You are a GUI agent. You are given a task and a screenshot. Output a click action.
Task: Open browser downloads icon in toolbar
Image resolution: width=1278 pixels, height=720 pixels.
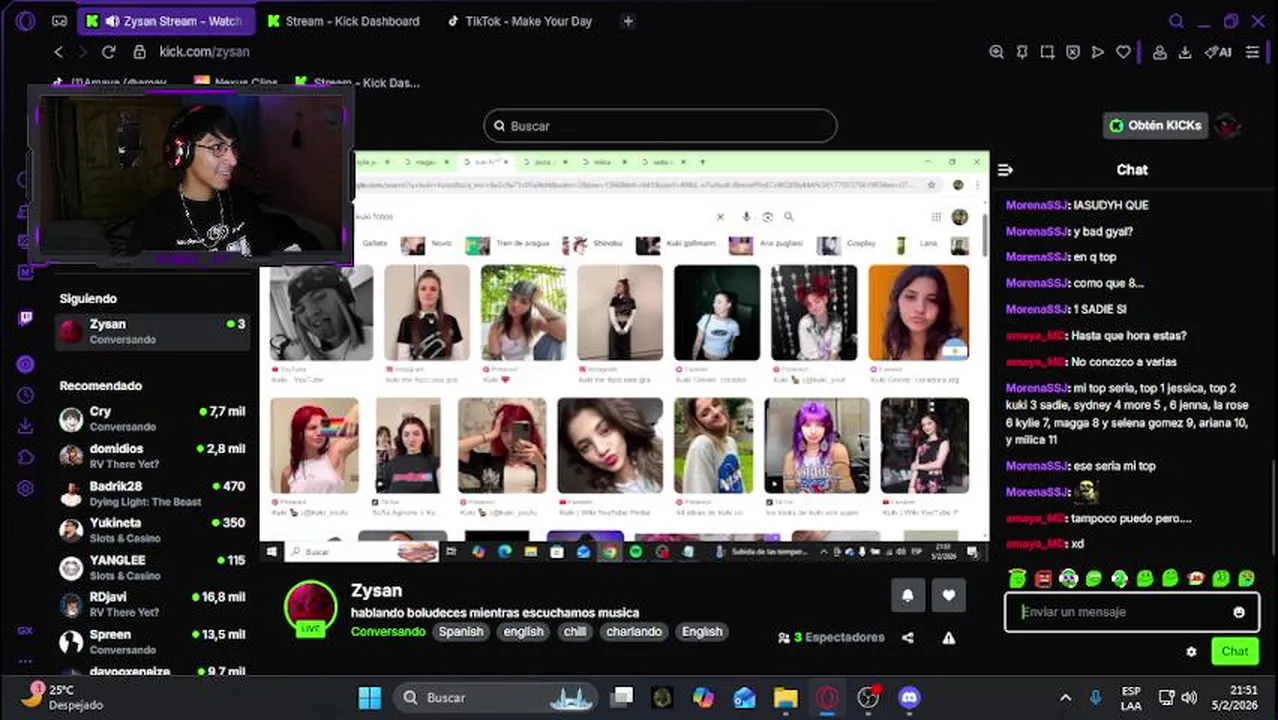coord(1185,52)
